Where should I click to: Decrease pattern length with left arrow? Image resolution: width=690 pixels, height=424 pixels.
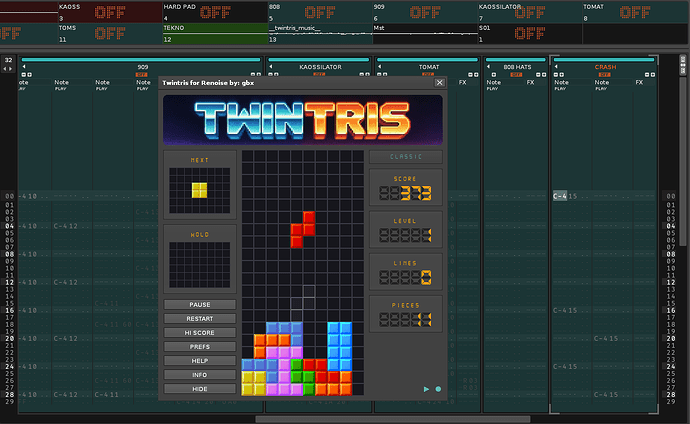point(5,69)
